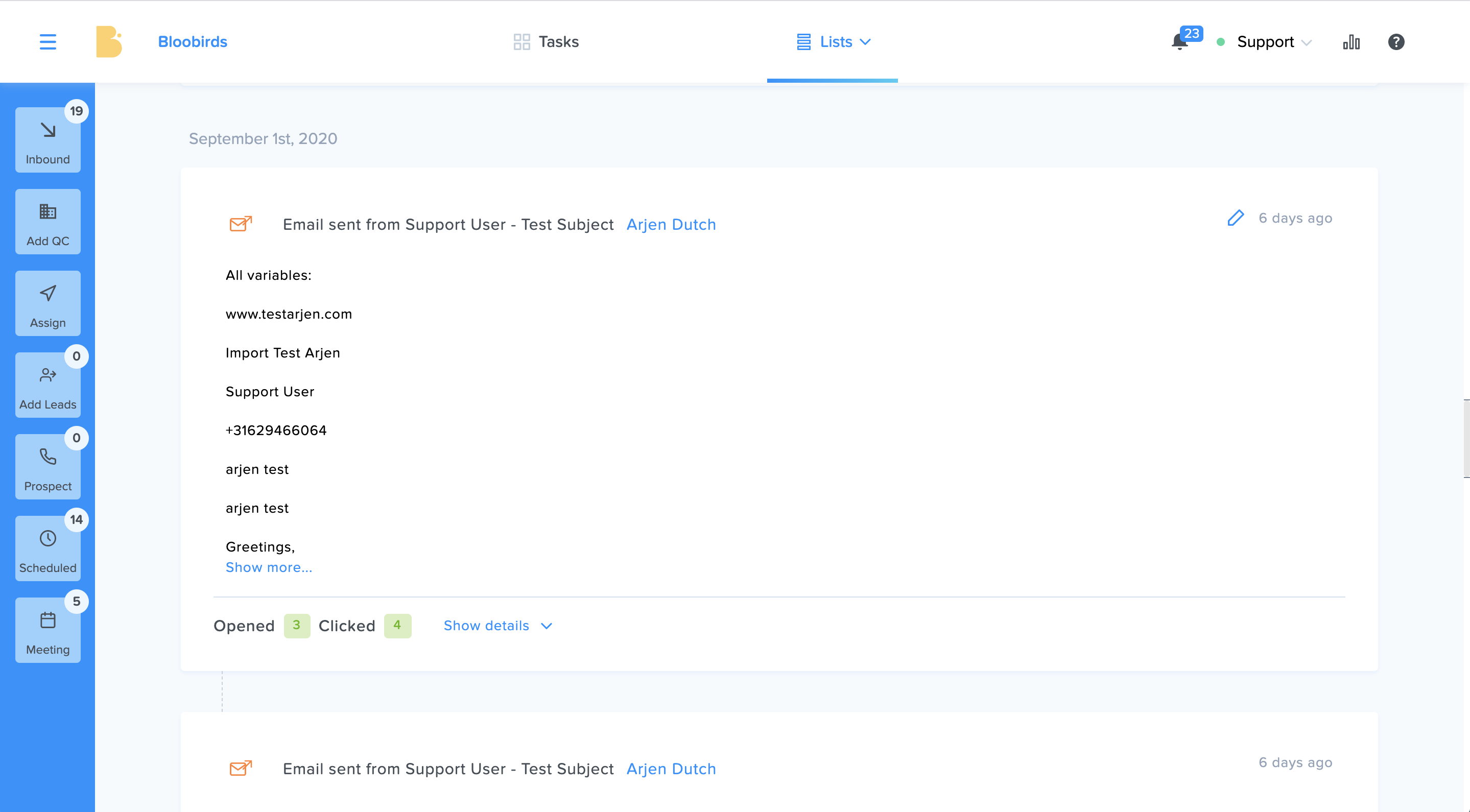
Task: Select the www.testarjen.com text
Action: [289, 314]
